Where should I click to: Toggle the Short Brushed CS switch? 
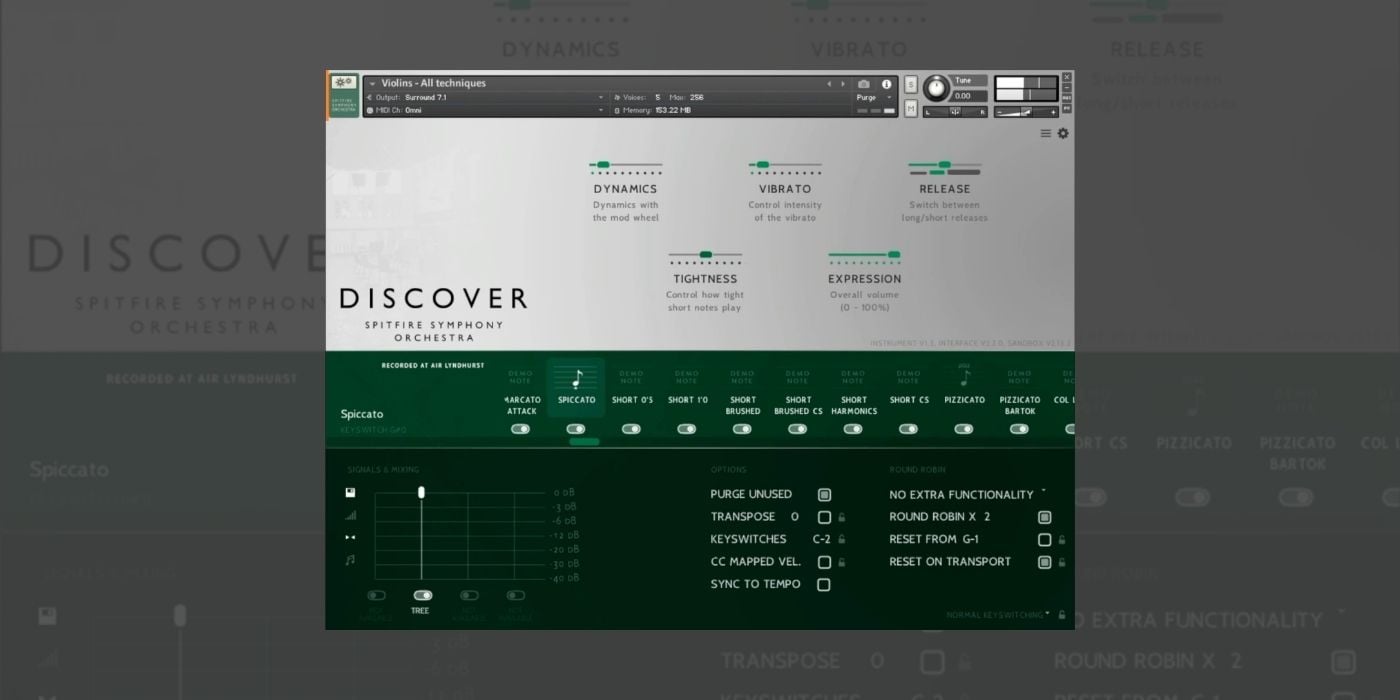tap(797, 429)
